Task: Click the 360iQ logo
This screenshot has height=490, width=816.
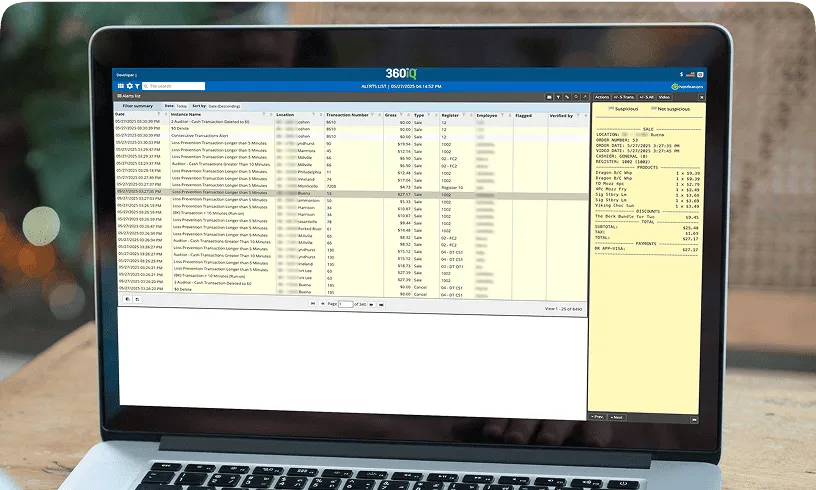Action: click(x=401, y=74)
